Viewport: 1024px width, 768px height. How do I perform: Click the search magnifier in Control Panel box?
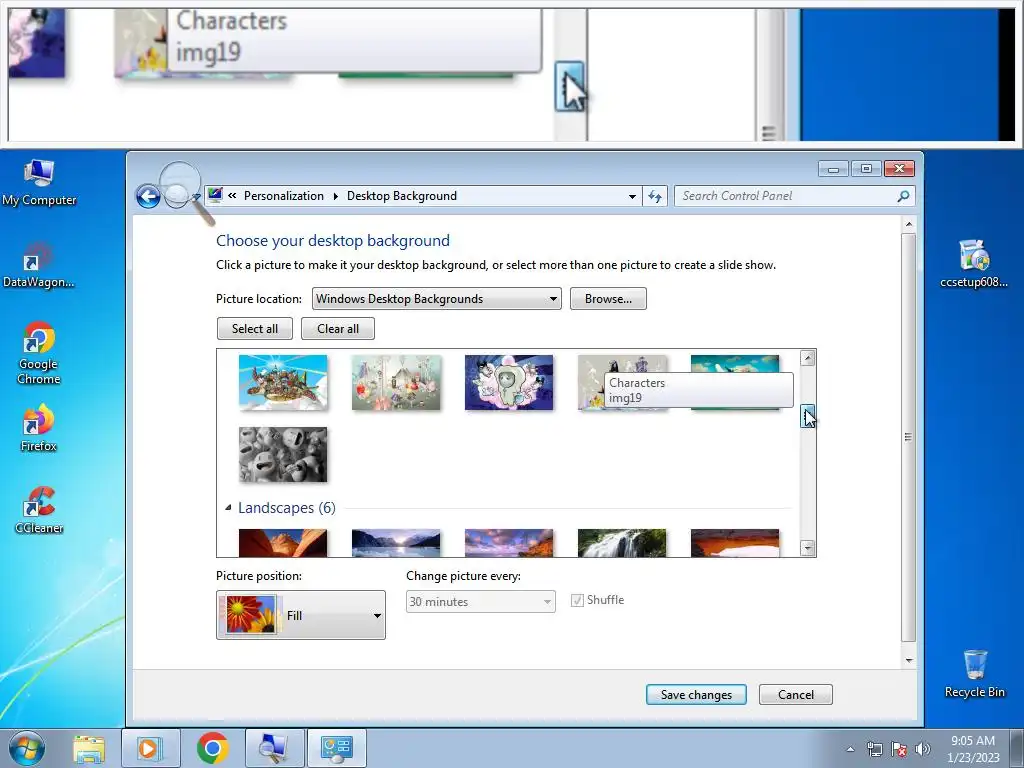903,196
